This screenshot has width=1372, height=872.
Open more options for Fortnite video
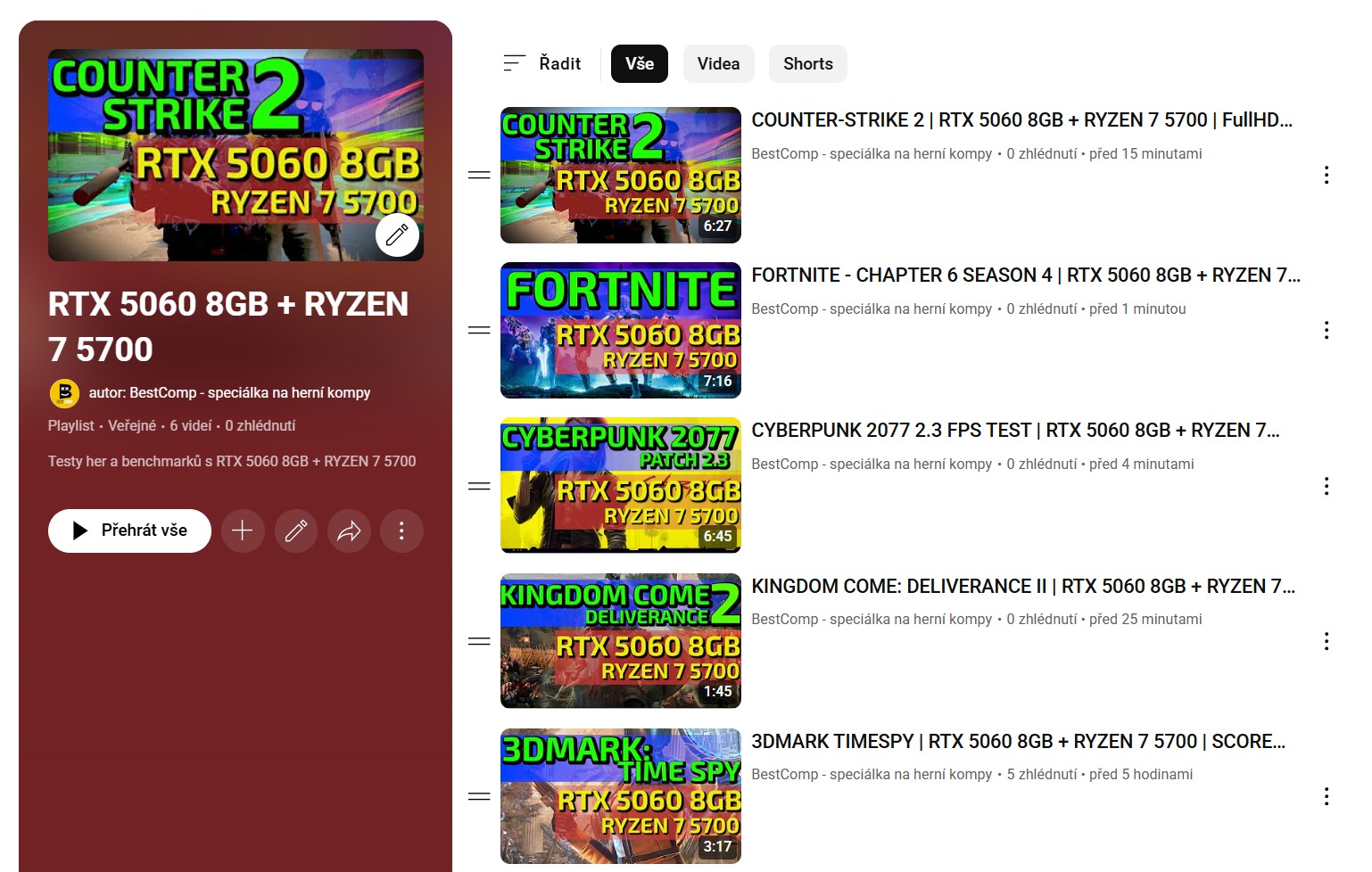point(1327,330)
